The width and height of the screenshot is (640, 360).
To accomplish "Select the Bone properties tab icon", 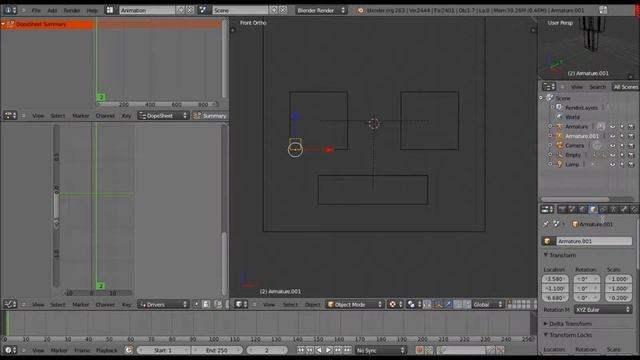I will 624,209.
